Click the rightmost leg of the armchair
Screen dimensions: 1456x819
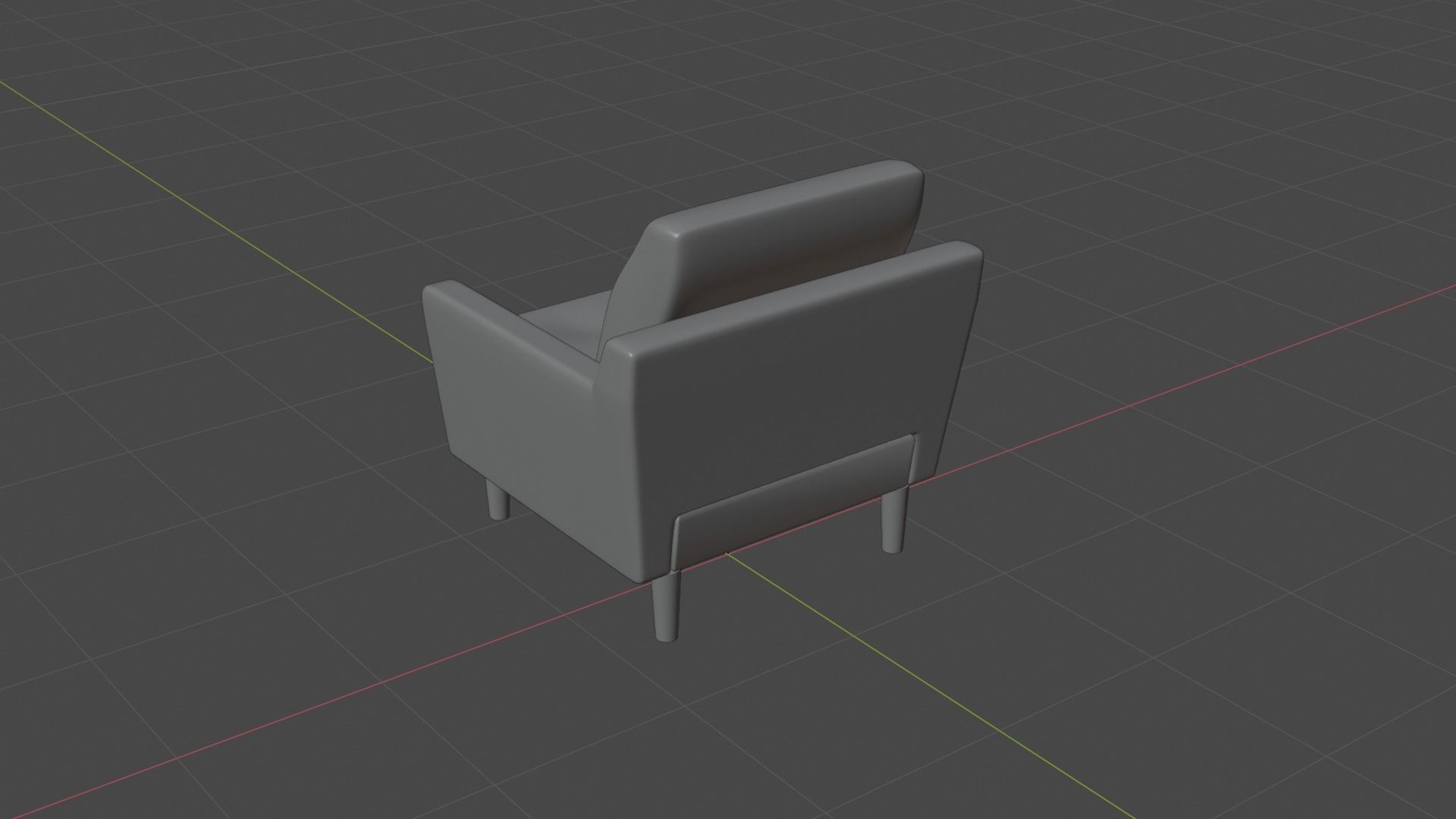pos(893,519)
